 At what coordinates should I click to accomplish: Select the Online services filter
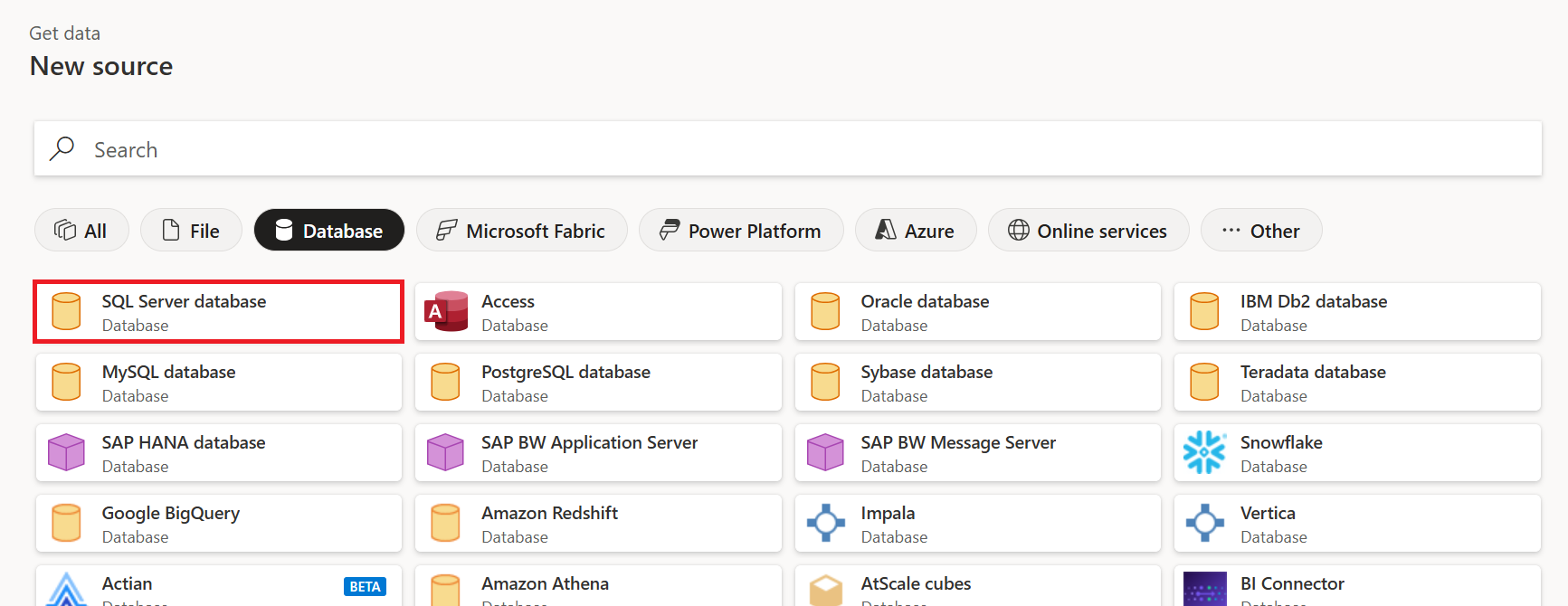coord(1088,231)
